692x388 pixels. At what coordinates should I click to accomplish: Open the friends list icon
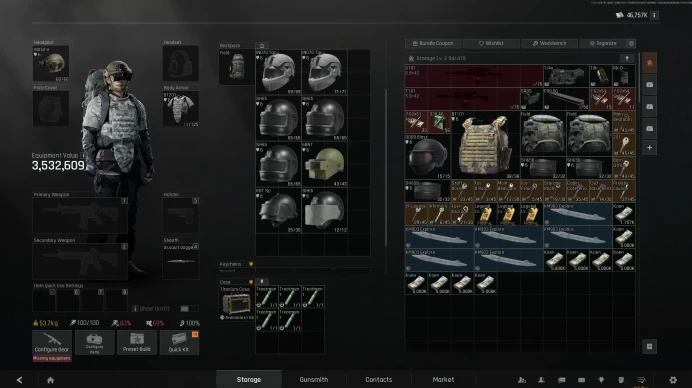tap(522, 380)
